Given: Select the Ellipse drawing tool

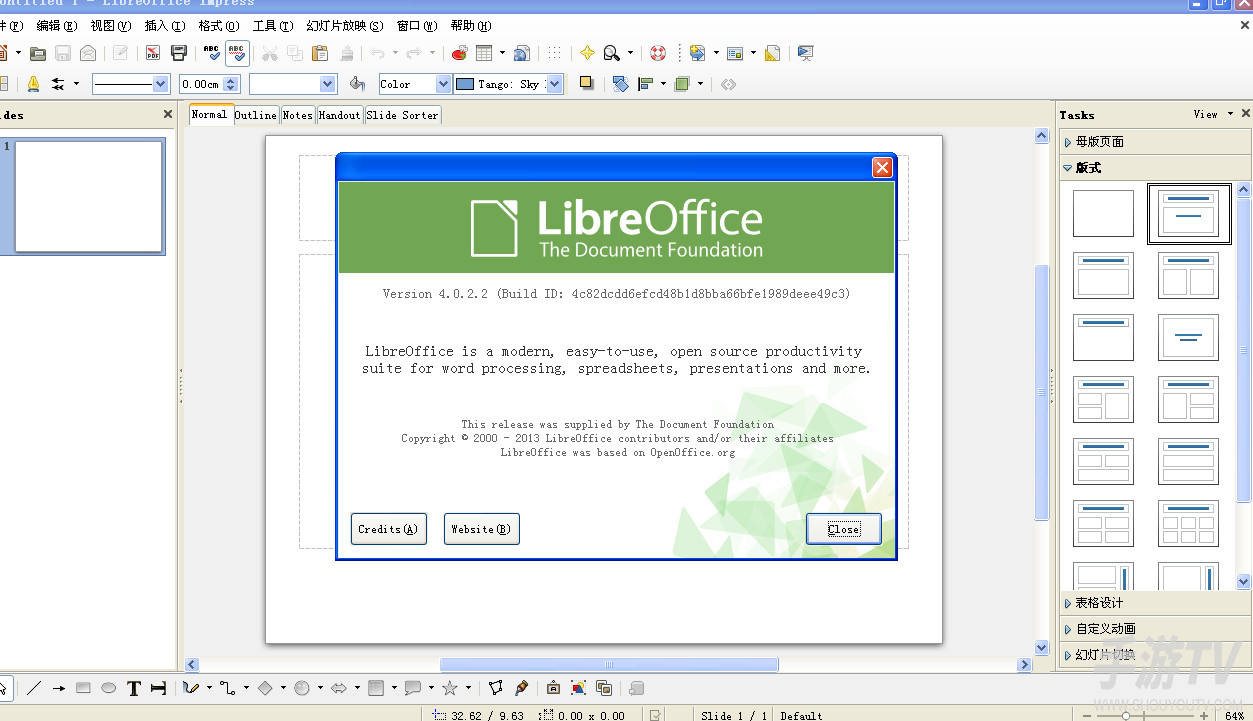Looking at the screenshot, I should click(109, 688).
